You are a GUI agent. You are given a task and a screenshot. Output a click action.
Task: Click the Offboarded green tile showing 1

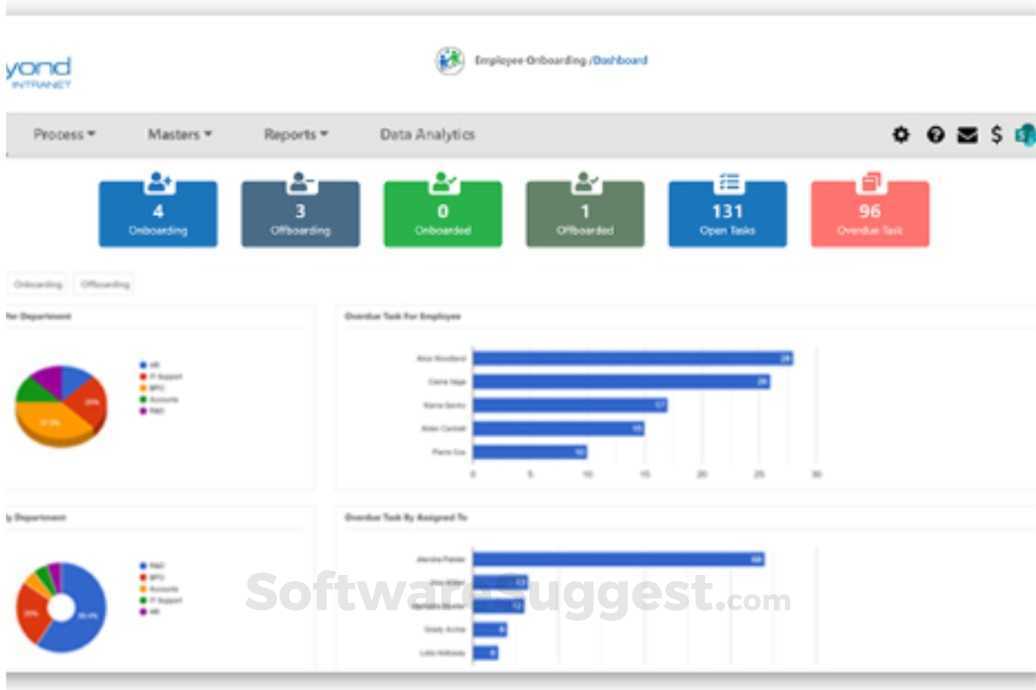click(584, 212)
